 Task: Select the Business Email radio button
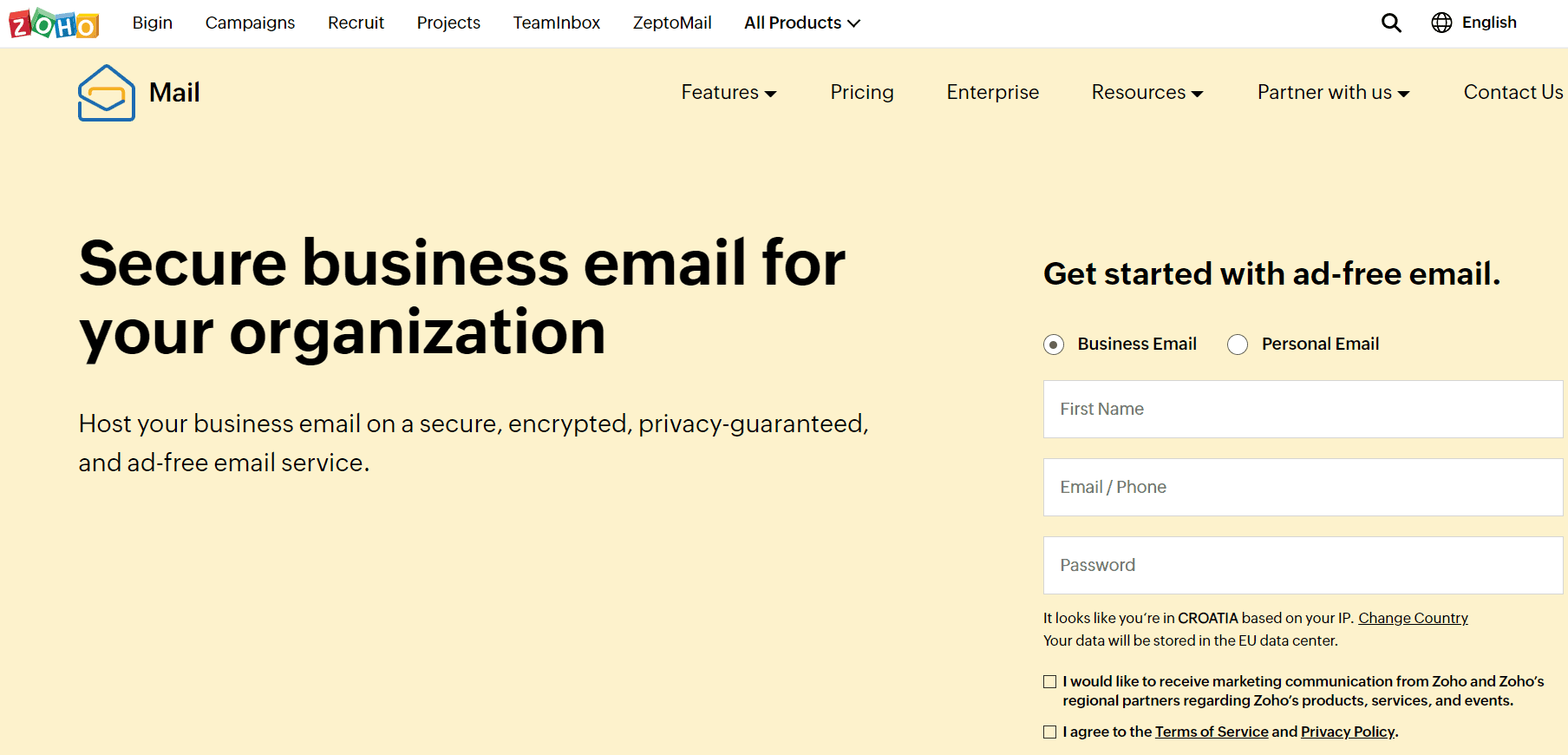pyautogui.click(x=1053, y=345)
